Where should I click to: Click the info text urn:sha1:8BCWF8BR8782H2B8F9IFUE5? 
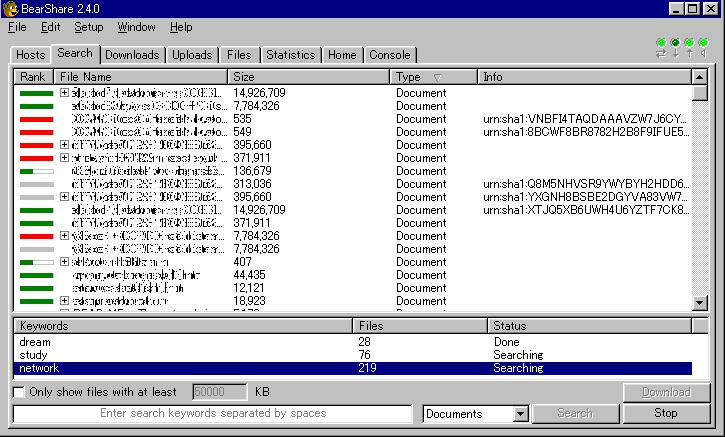pyautogui.click(x=586, y=132)
